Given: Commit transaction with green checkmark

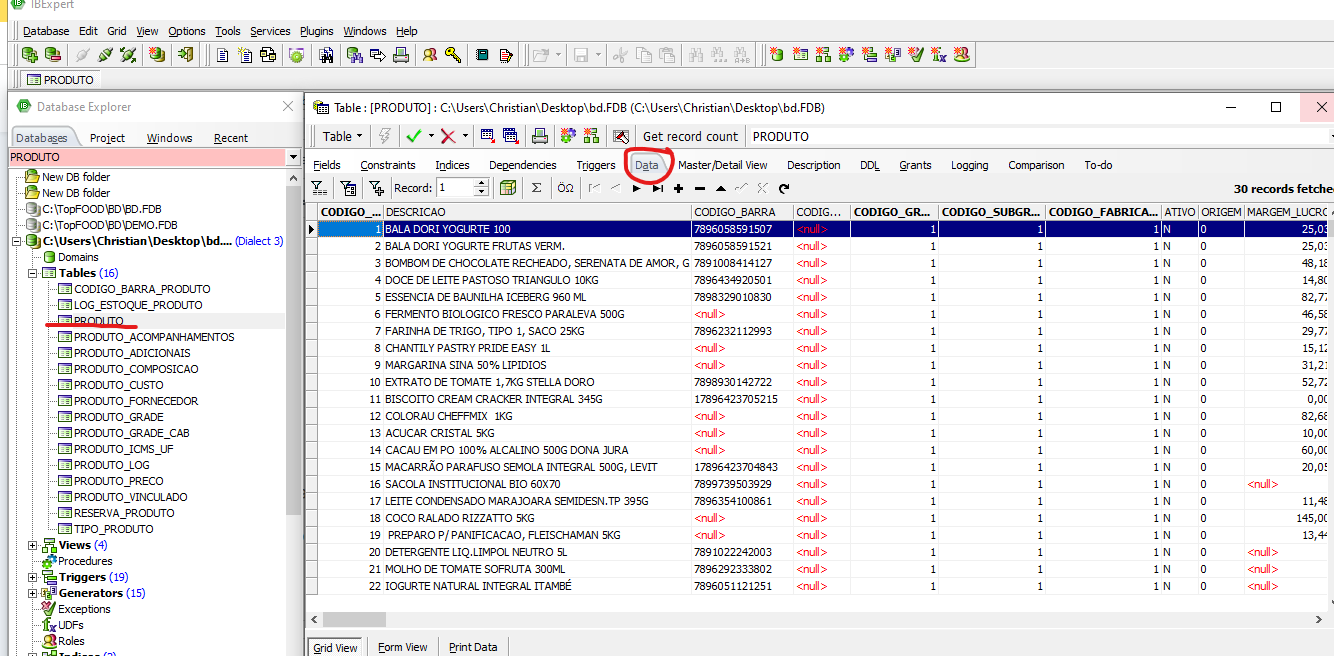Looking at the screenshot, I should point(412,136).
